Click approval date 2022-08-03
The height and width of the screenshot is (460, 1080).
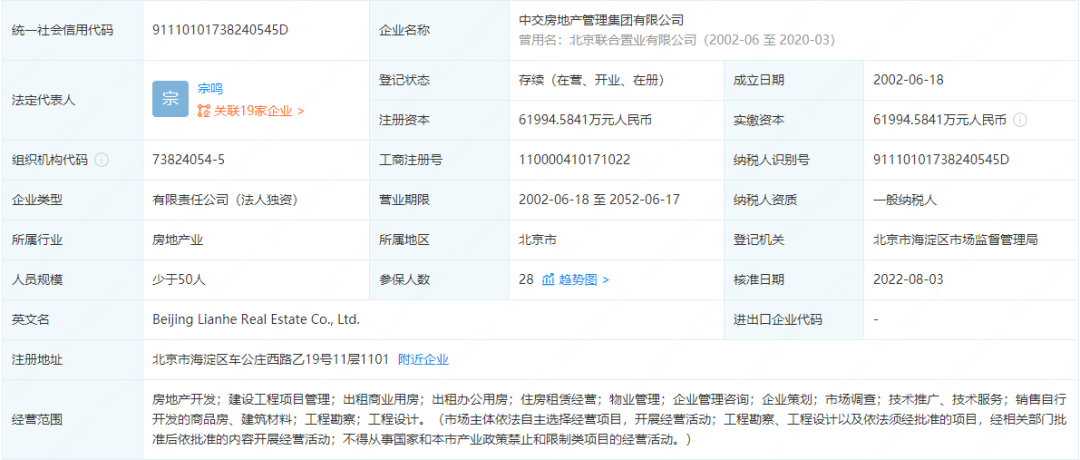(x=908, y=280)
